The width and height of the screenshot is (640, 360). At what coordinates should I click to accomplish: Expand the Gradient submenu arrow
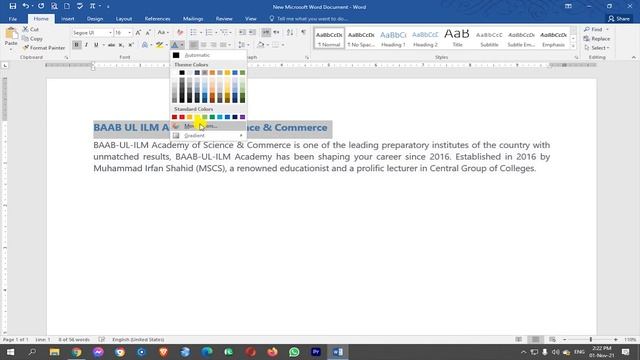point(241,136)
